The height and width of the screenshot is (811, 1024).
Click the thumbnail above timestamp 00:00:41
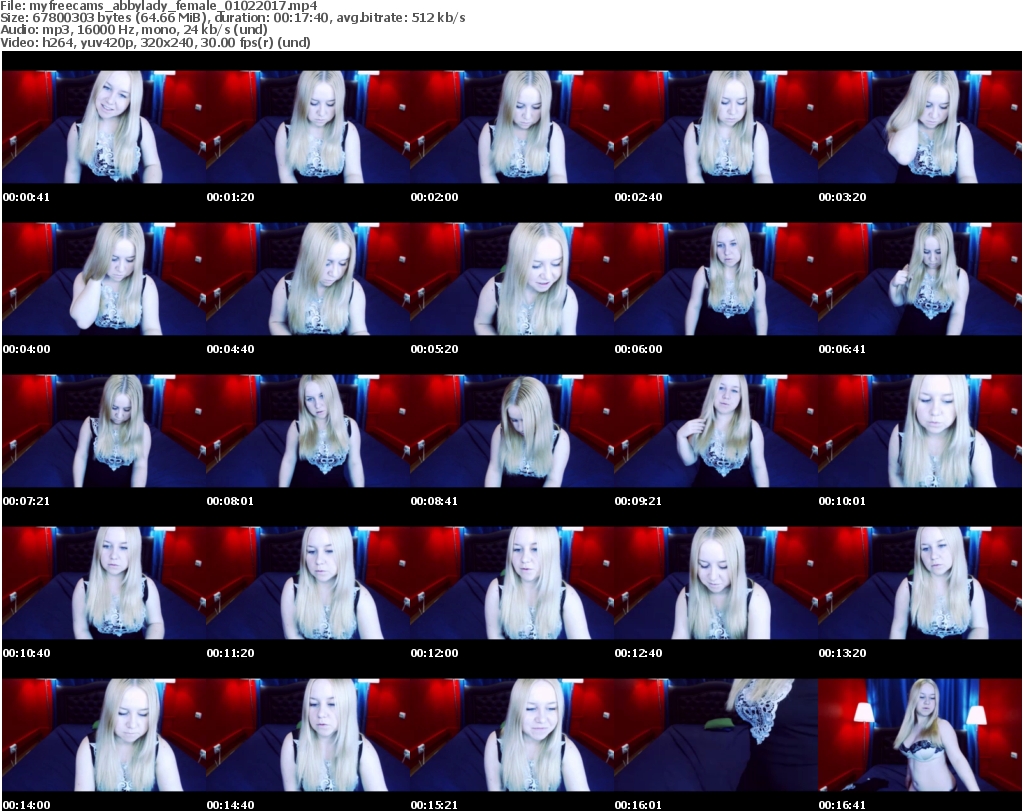coord(104,127)
